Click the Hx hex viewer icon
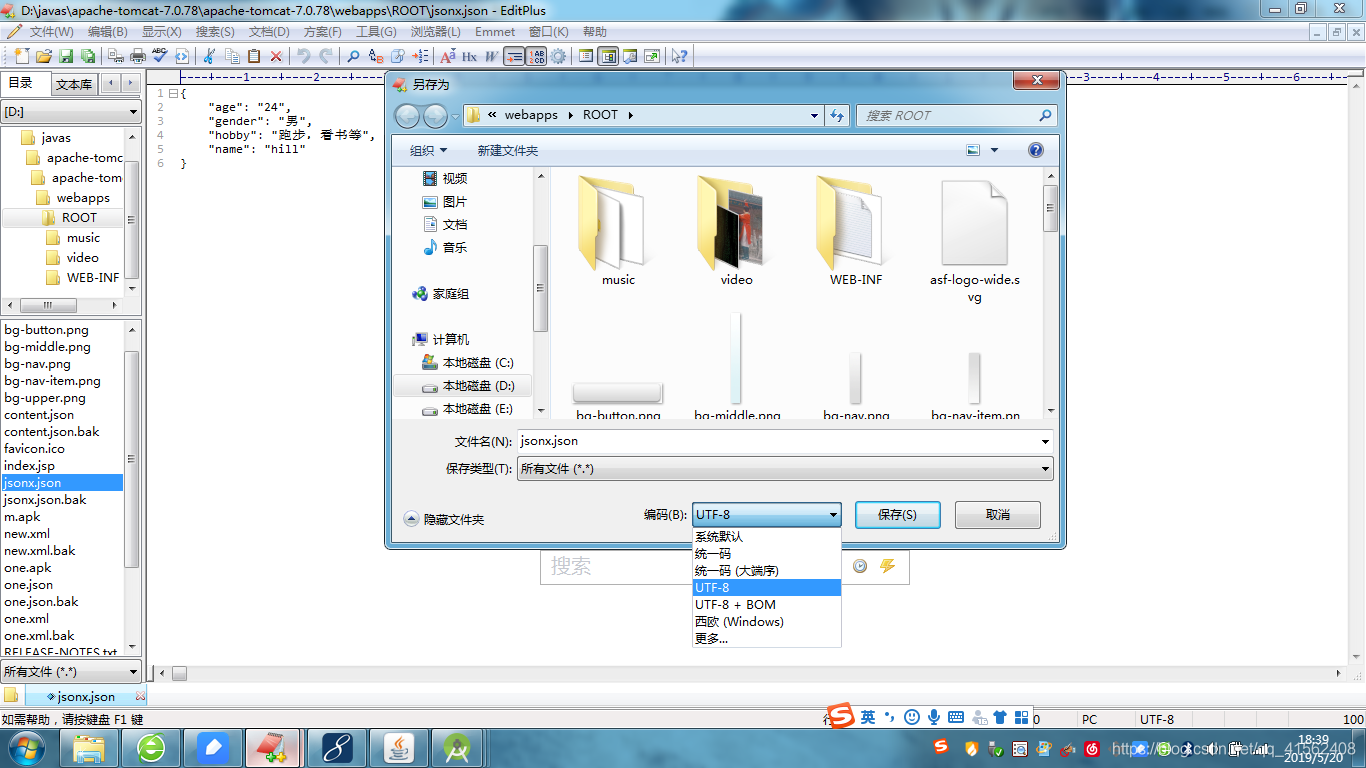This screenshot has width=1366, height=768. (469, 56)
